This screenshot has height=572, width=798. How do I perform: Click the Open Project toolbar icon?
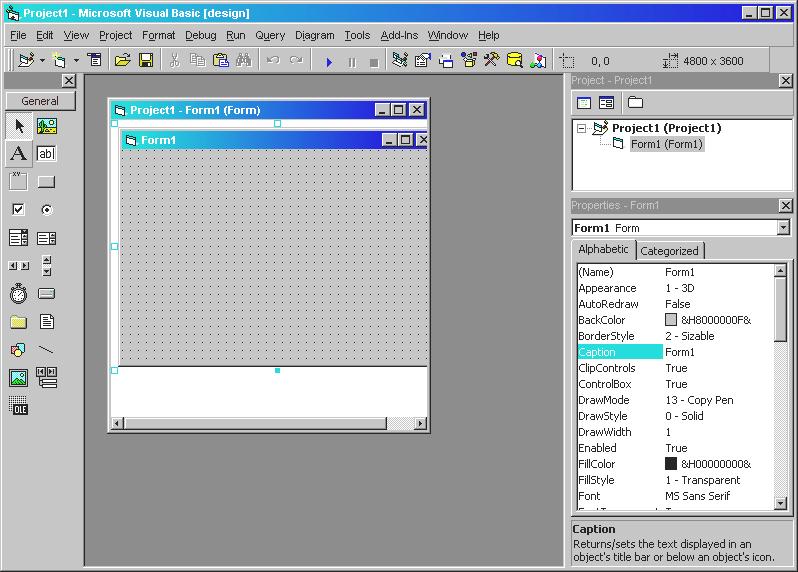[123, 61]
